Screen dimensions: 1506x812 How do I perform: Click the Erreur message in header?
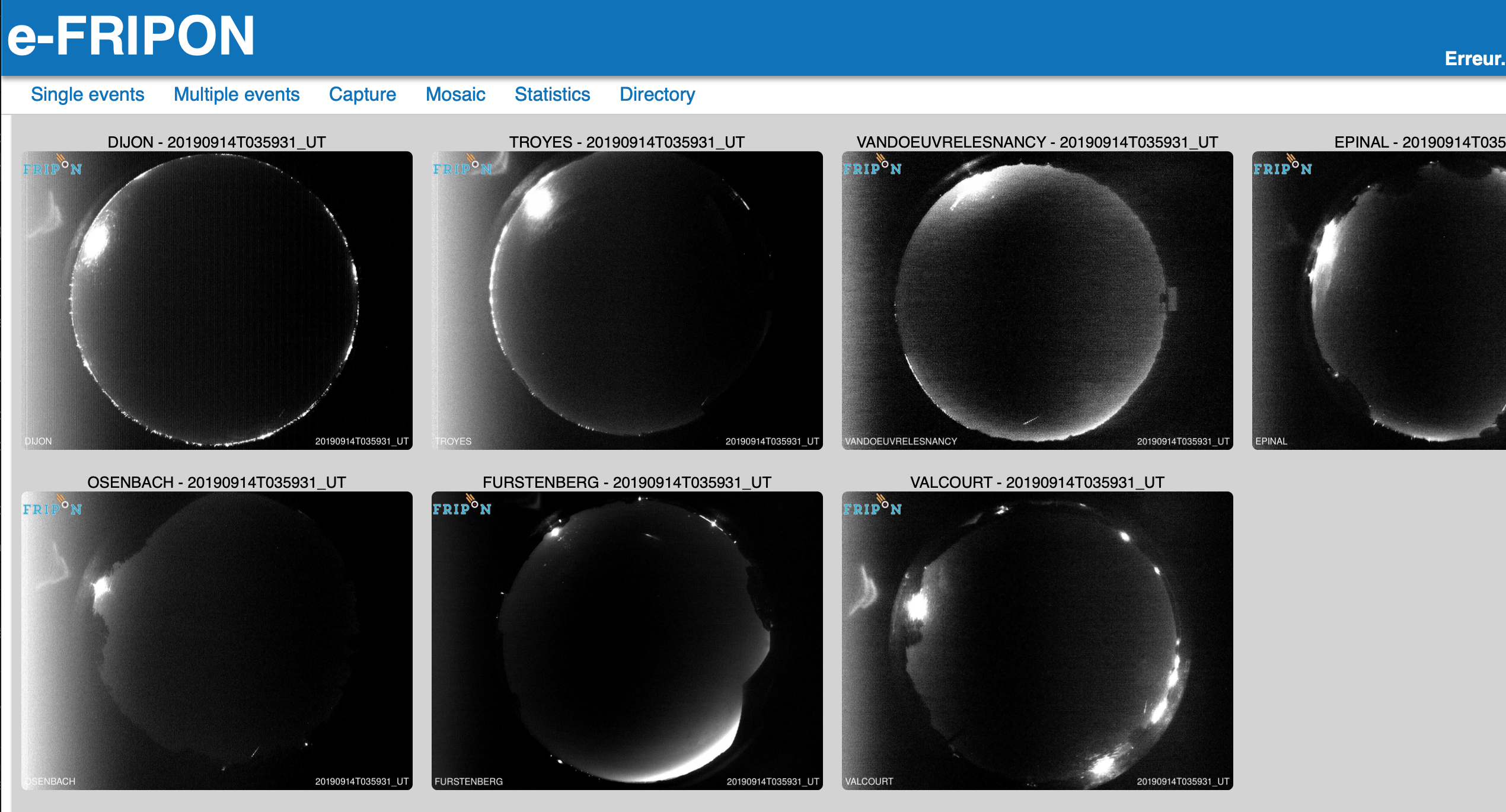point(1474,59)
